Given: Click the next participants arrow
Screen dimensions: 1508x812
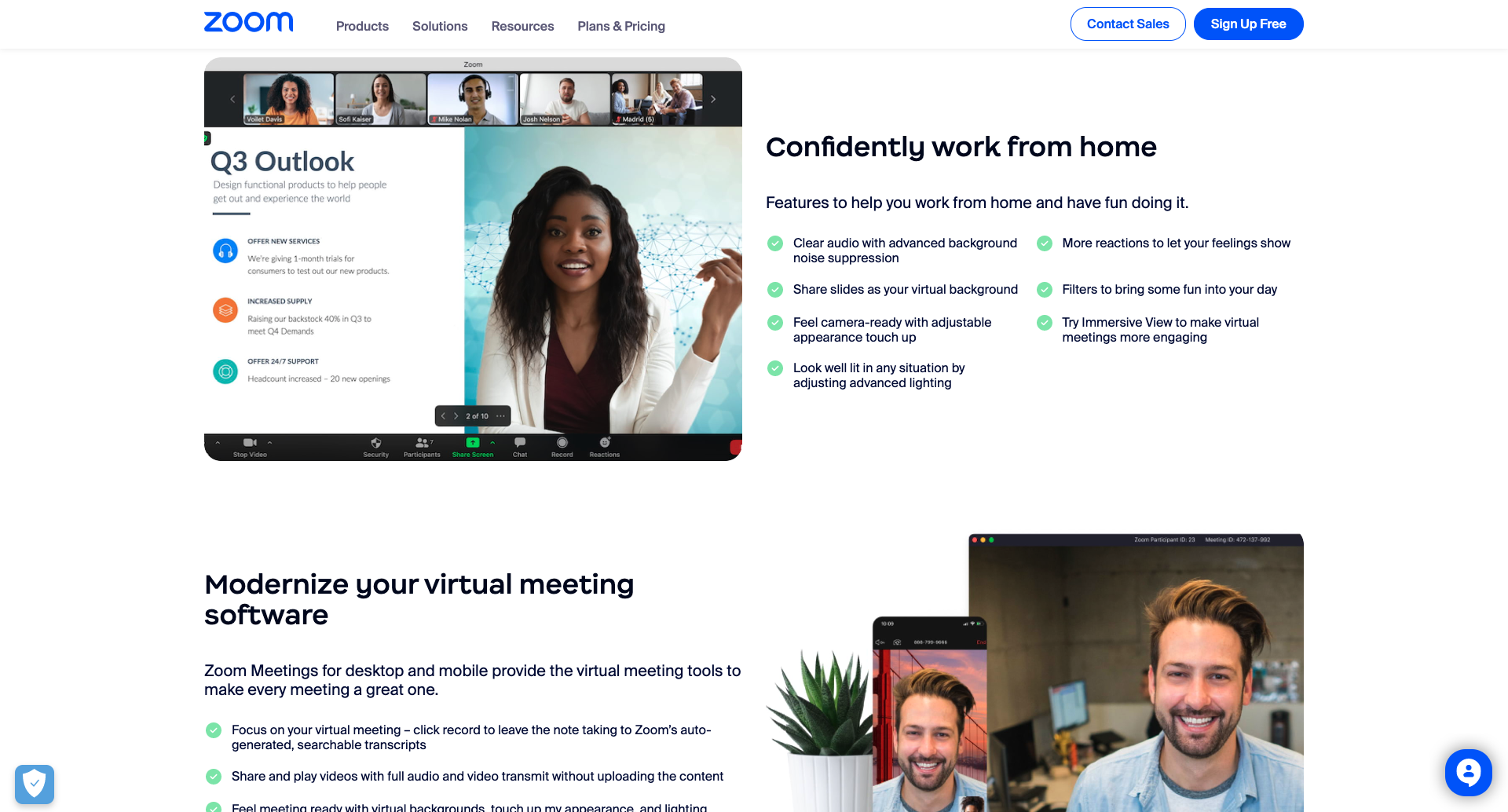Looking at the screenshot, I should [x=713, y=99].
